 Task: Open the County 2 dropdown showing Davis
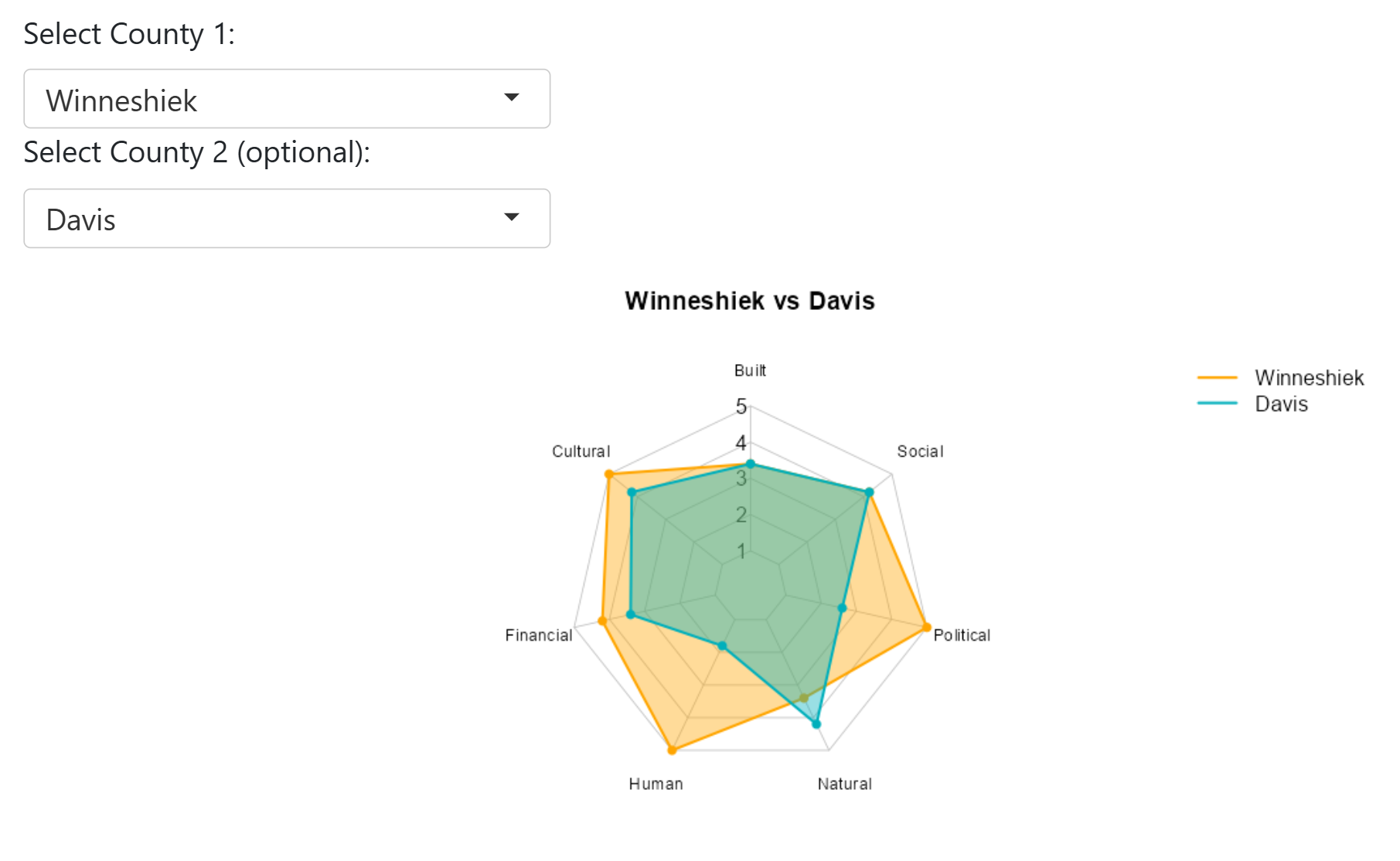pos(287,219)
